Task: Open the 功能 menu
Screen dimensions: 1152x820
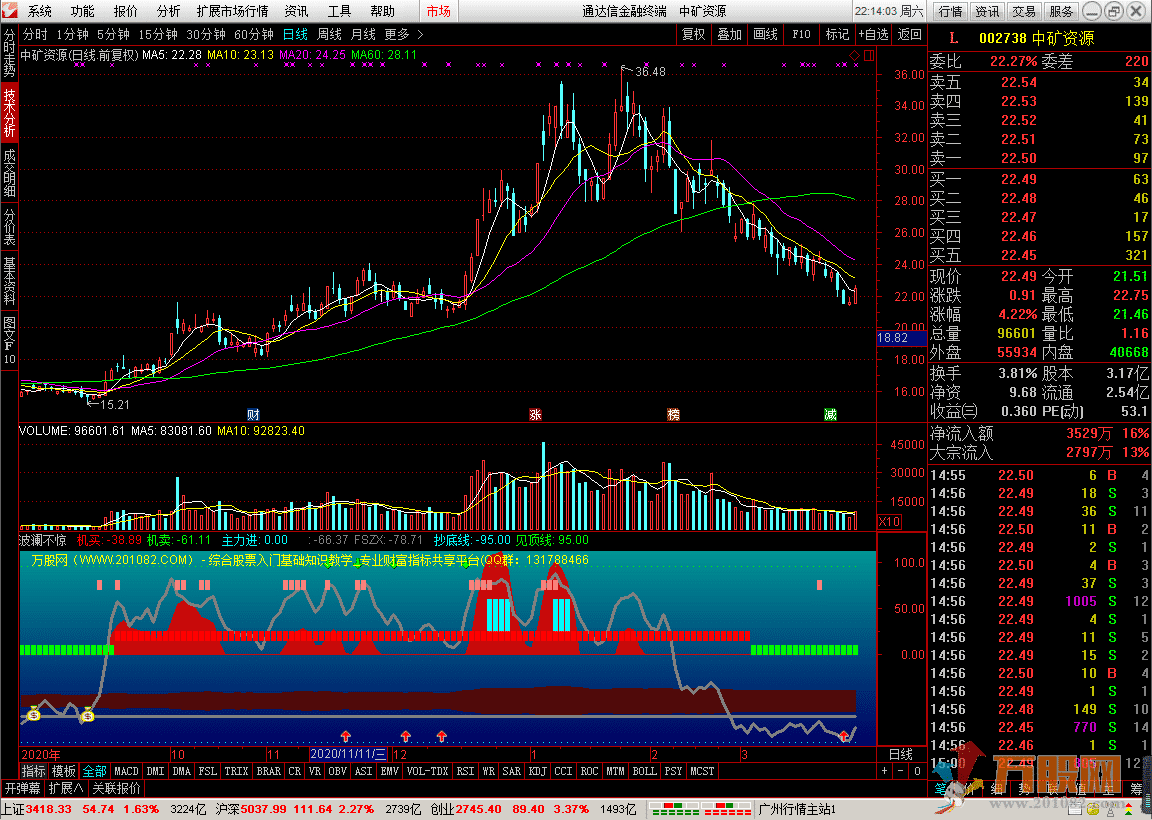Action: (x=82, y=11)
